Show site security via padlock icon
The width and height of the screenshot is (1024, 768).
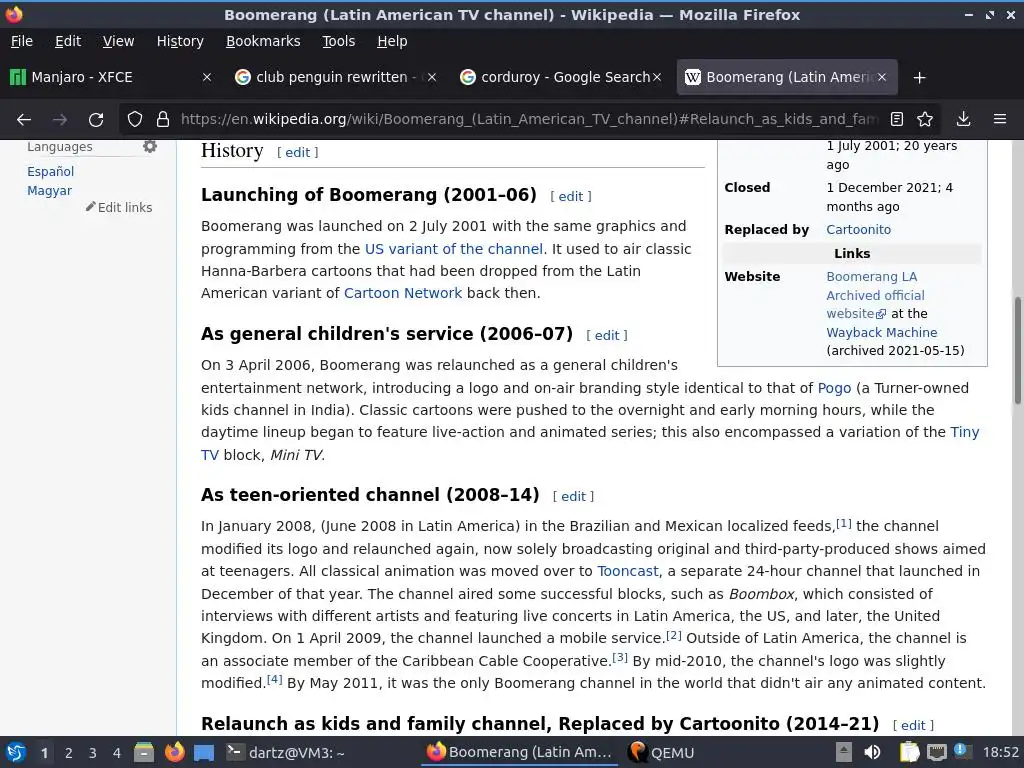163,119
